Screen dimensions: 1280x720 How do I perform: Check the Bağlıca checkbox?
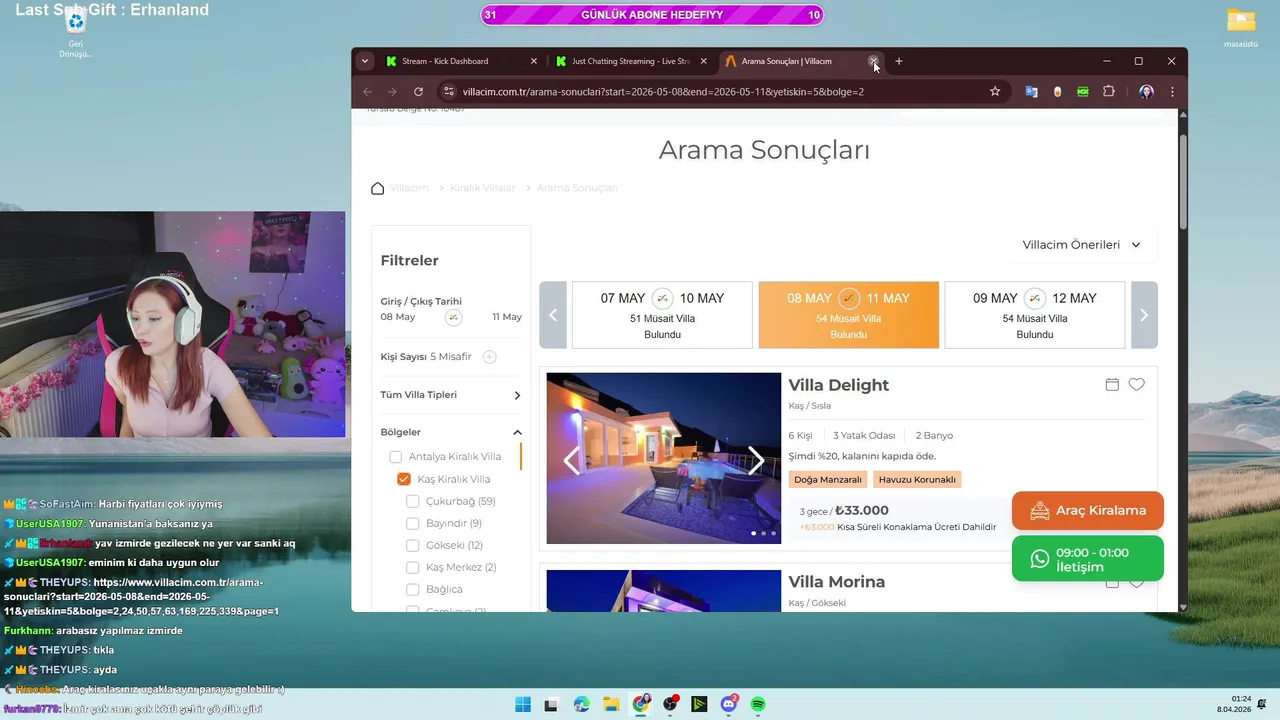click(413, 589)
